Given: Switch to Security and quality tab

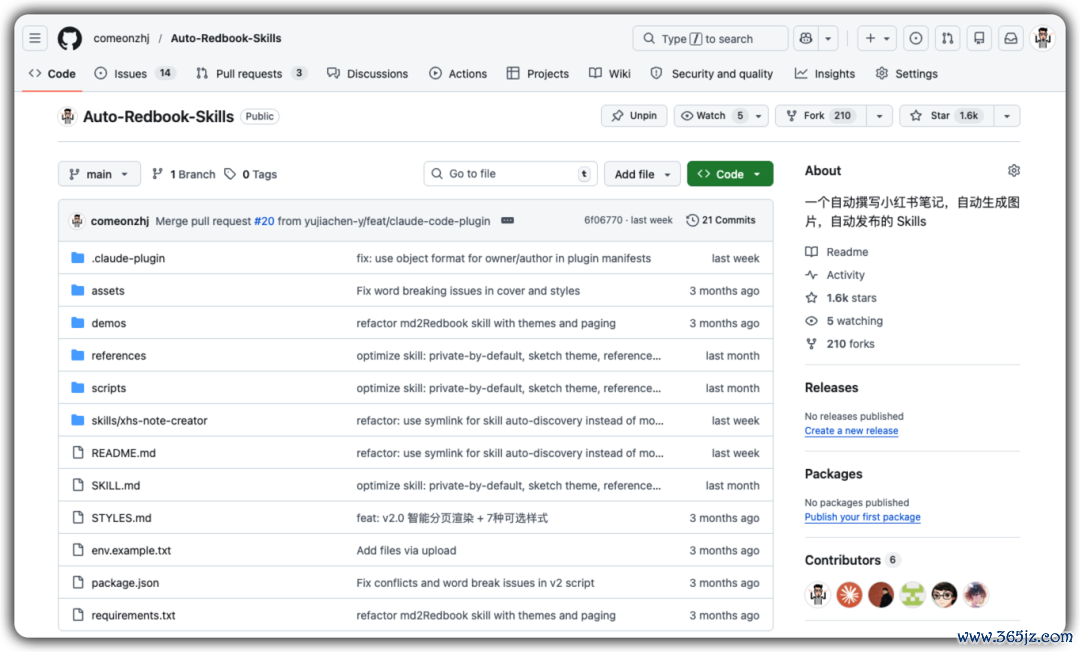Looking at the screenshot, I should click(712, 74).
